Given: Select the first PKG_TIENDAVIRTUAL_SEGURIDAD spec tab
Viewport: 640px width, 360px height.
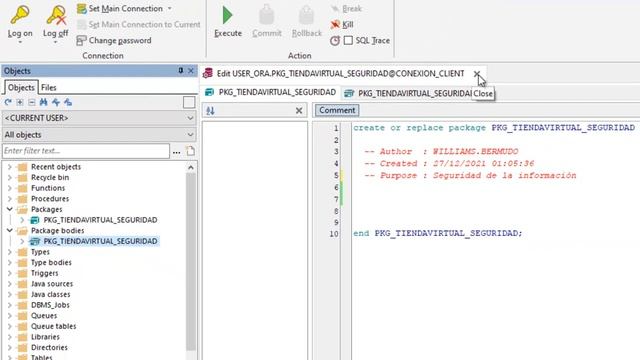Looking at the screenshot, I should click(x=271, y=92).
